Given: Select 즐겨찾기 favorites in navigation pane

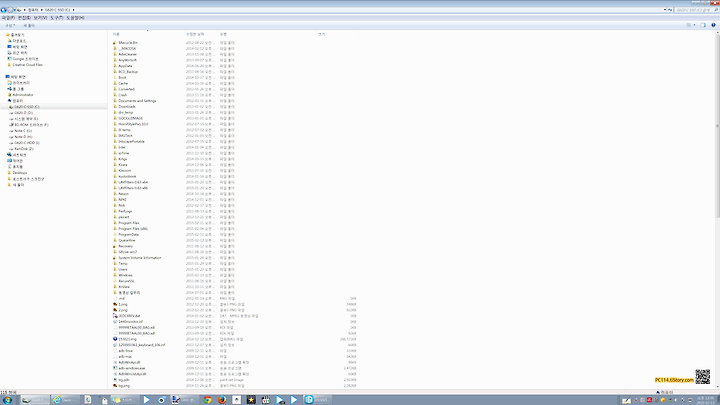Looking at the screenshot, I should point(17,35).
